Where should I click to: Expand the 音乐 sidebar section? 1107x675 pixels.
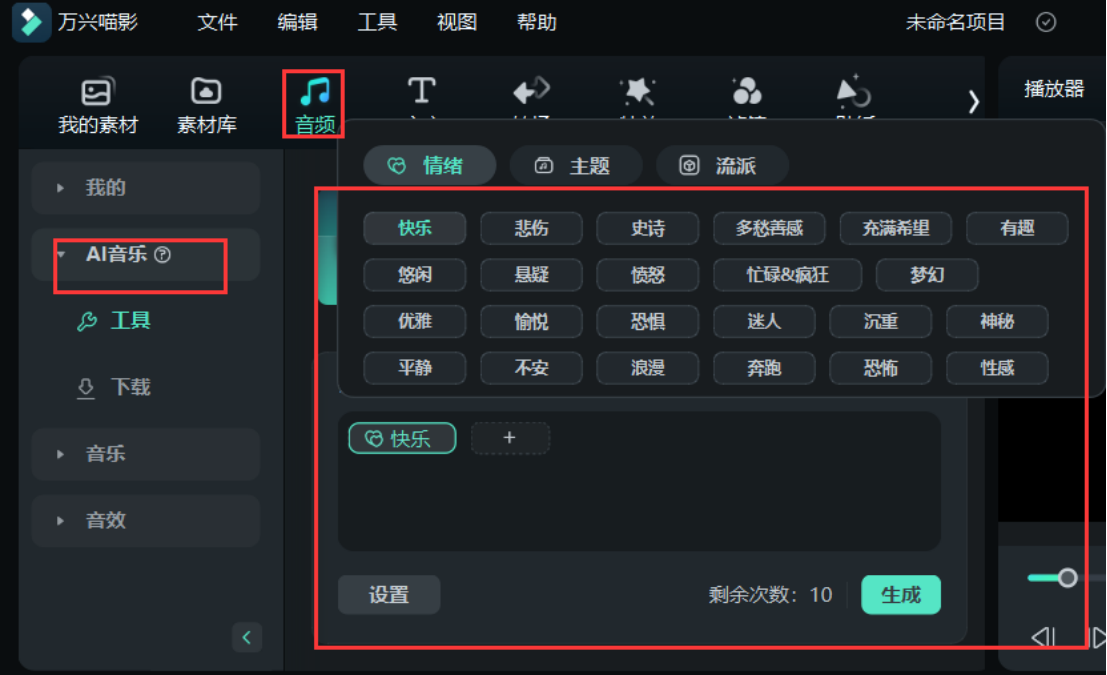pyautogui.click(x=145, y=454)
